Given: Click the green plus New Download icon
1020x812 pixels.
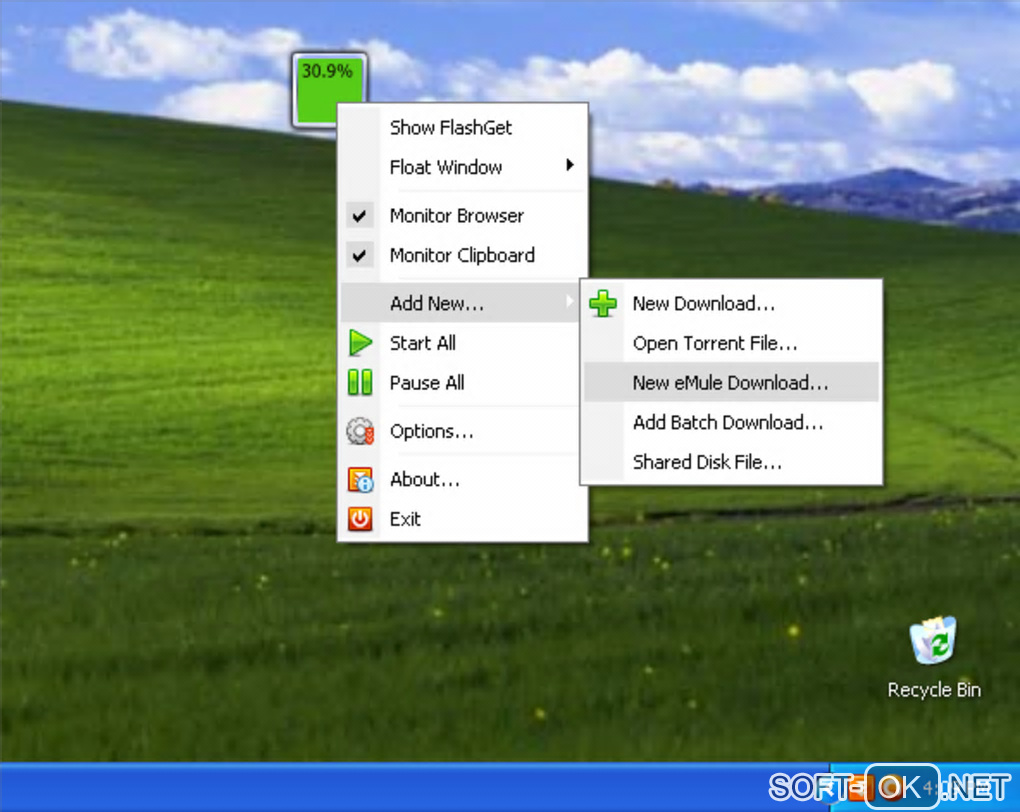Looking at the screenshot, I should 603,304.
